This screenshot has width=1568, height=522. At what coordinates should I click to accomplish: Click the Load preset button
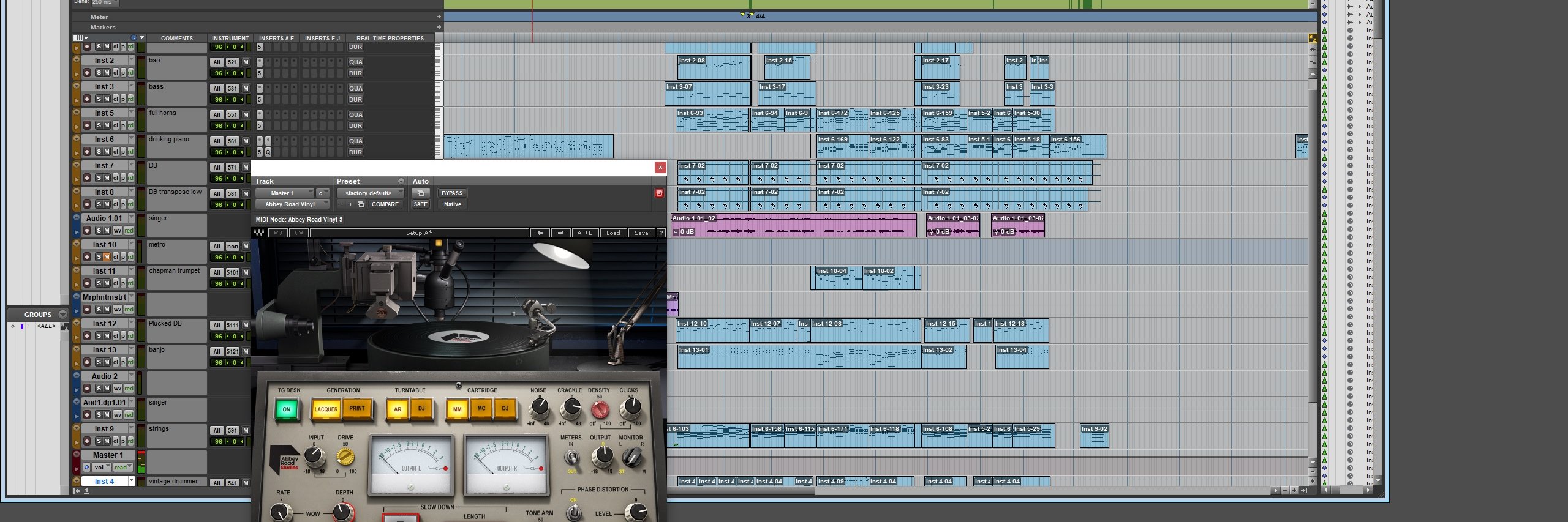pos(613,233)
